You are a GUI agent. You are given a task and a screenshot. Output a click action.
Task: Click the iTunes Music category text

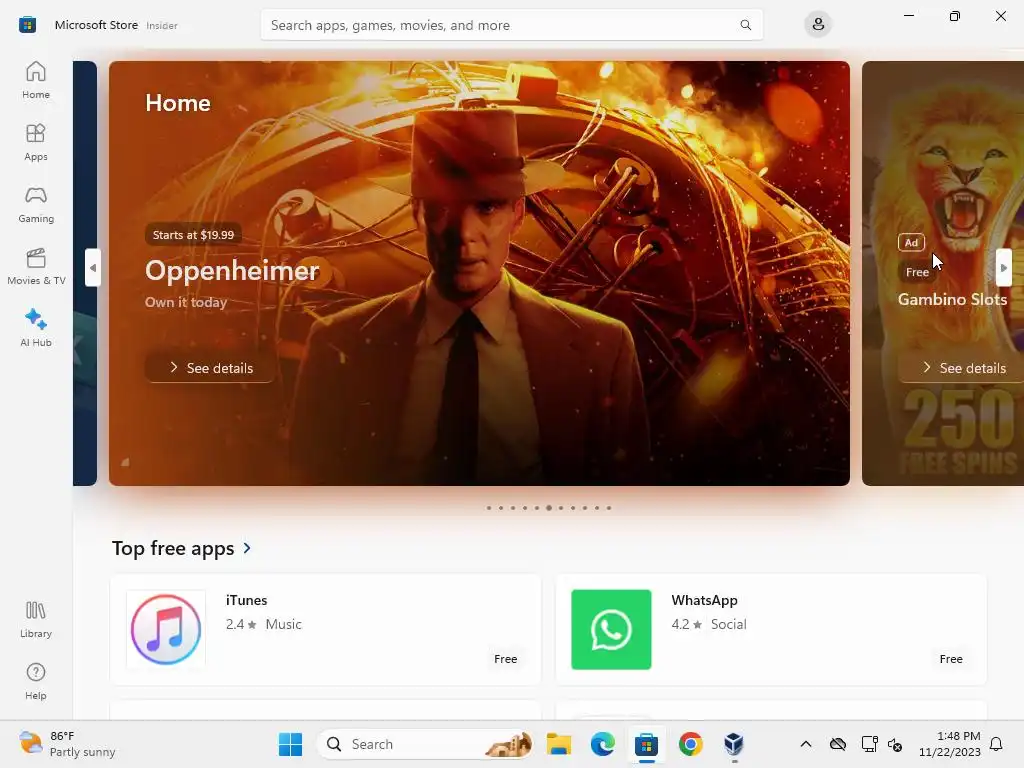click(x=283, y=624)
